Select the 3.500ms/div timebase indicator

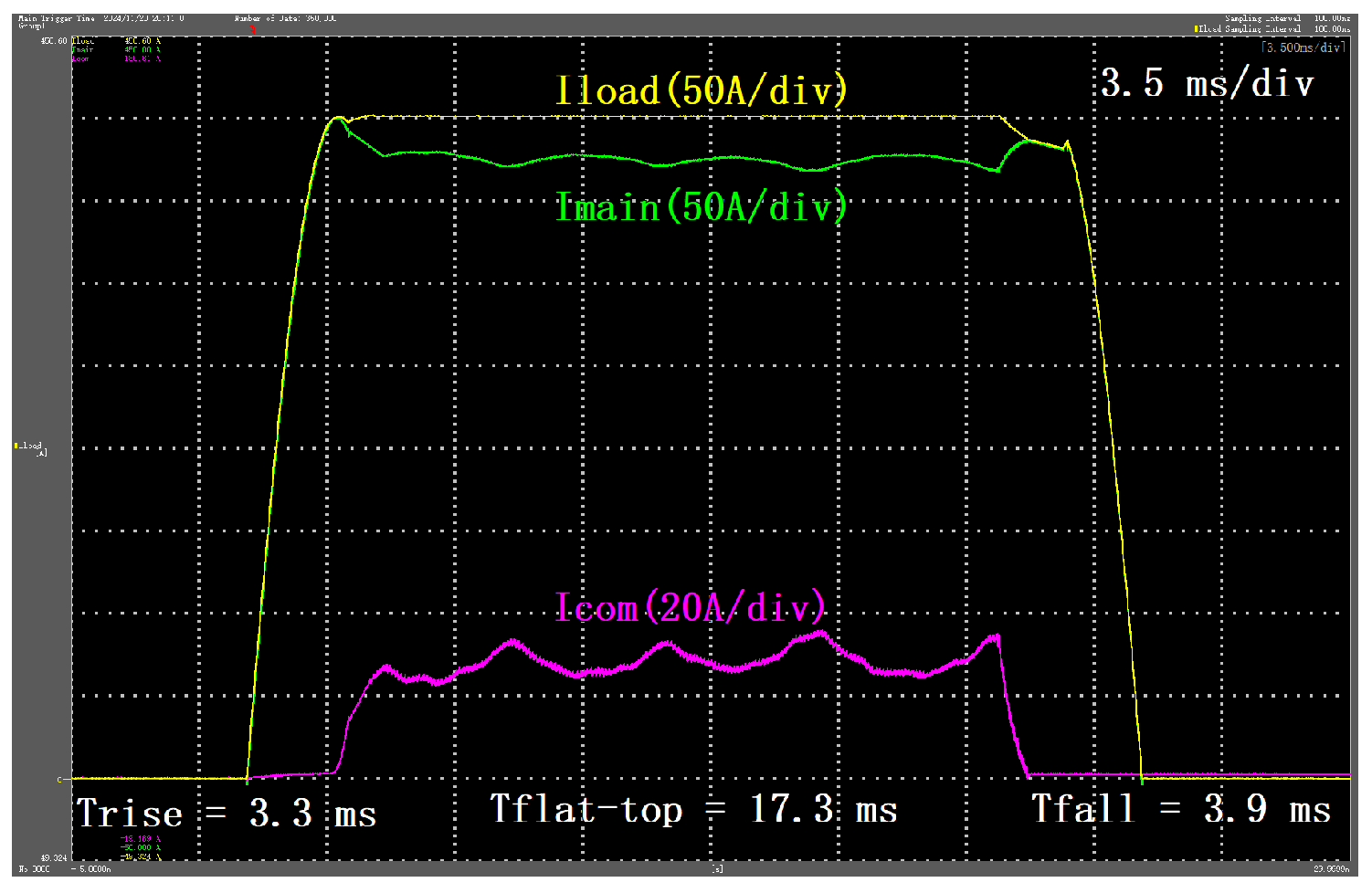(x=1303, y=45)
